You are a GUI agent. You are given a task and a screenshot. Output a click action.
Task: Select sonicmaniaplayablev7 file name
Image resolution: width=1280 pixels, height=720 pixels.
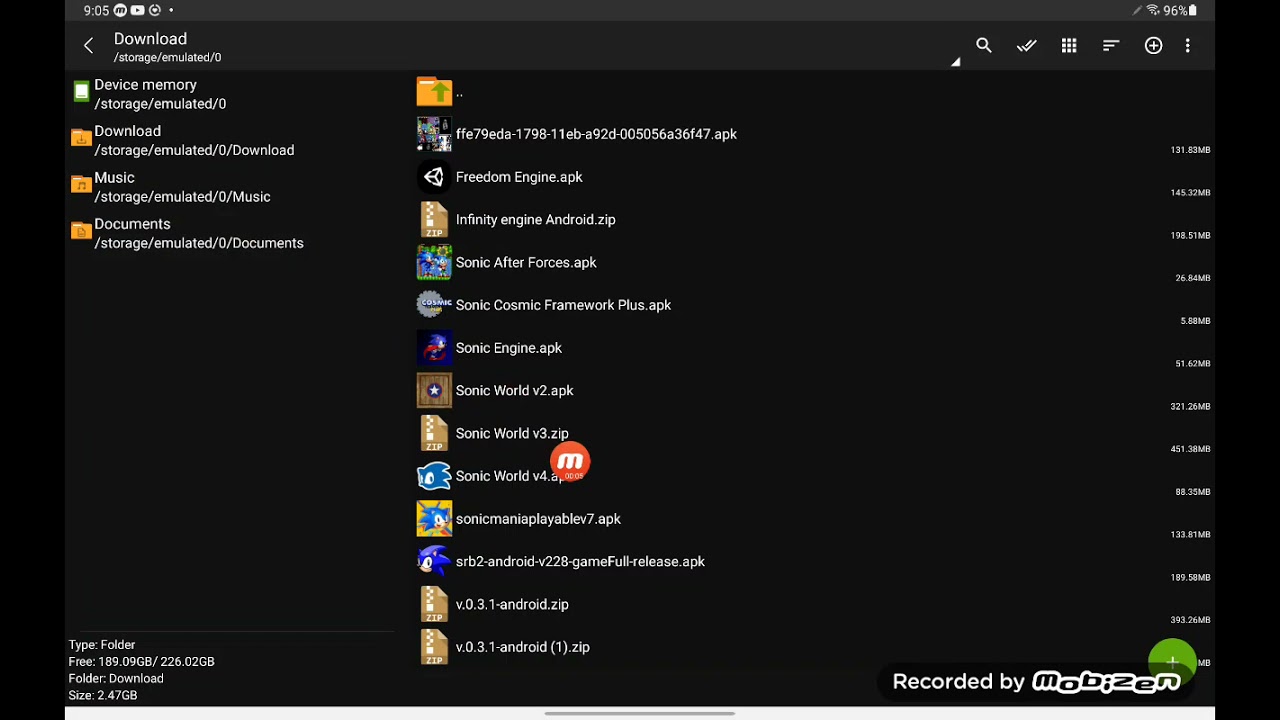538,519
